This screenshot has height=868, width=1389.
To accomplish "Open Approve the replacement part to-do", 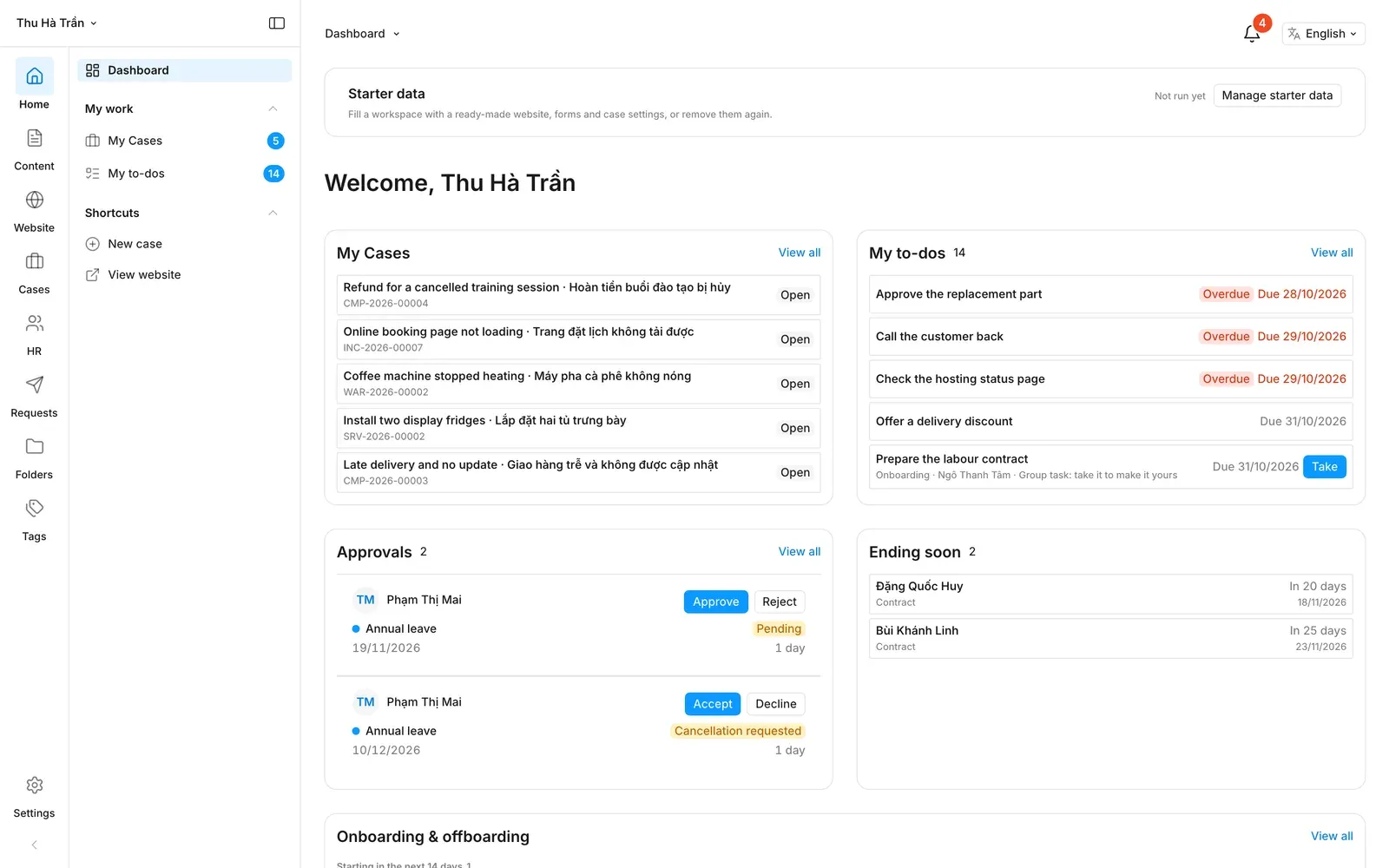I will [x=1110, y=294].
